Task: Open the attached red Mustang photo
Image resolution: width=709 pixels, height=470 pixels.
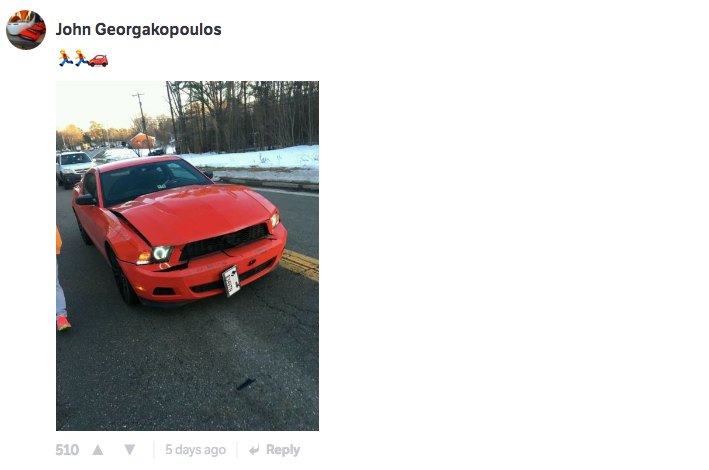Action: [x=187, y=256]
